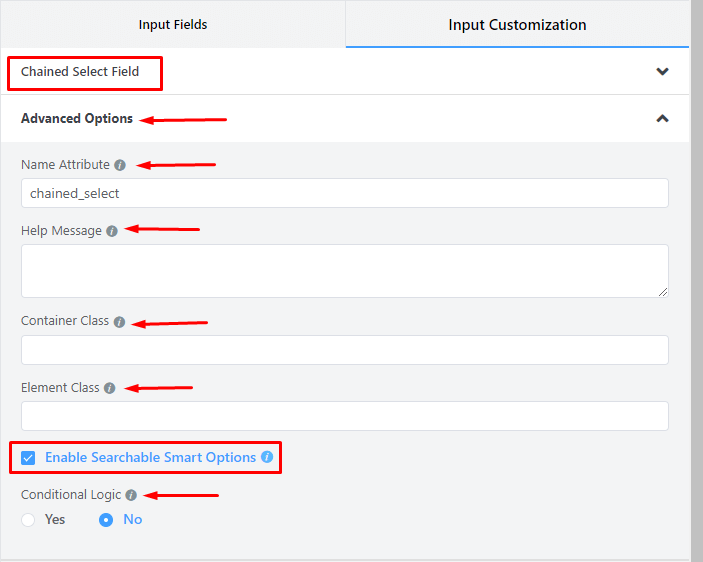Focus the Container Class input box
This screenshot has height=562, width=703.
tap(344, 350)
